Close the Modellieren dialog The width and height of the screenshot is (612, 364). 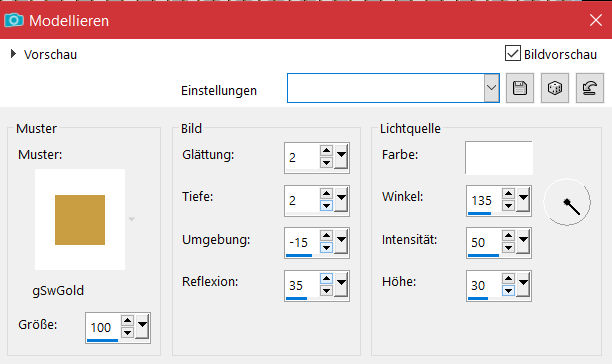pyautogui.click(x=596, y=20)
